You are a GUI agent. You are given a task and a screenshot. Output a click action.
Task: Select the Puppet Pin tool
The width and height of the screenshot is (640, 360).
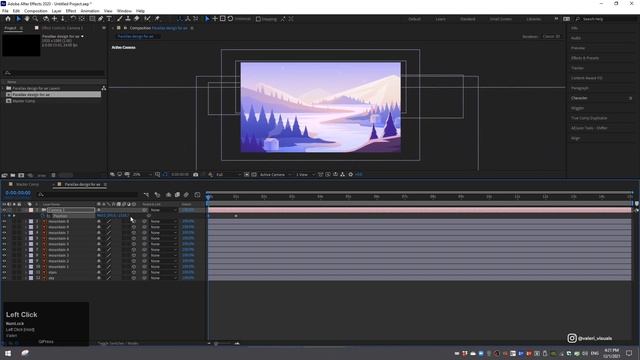point(157,19)
